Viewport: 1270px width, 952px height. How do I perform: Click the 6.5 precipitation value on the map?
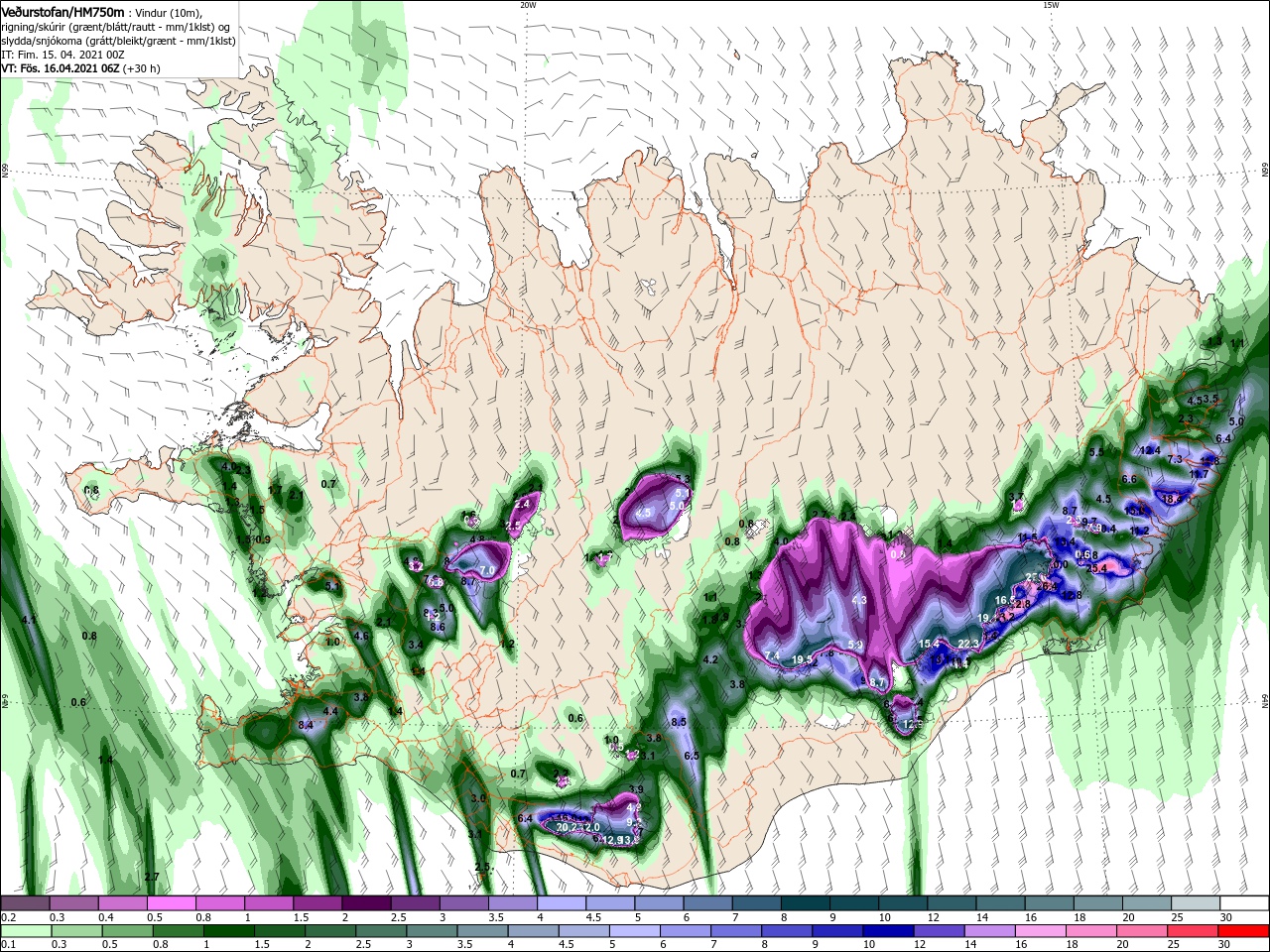[x=692, y=756]
